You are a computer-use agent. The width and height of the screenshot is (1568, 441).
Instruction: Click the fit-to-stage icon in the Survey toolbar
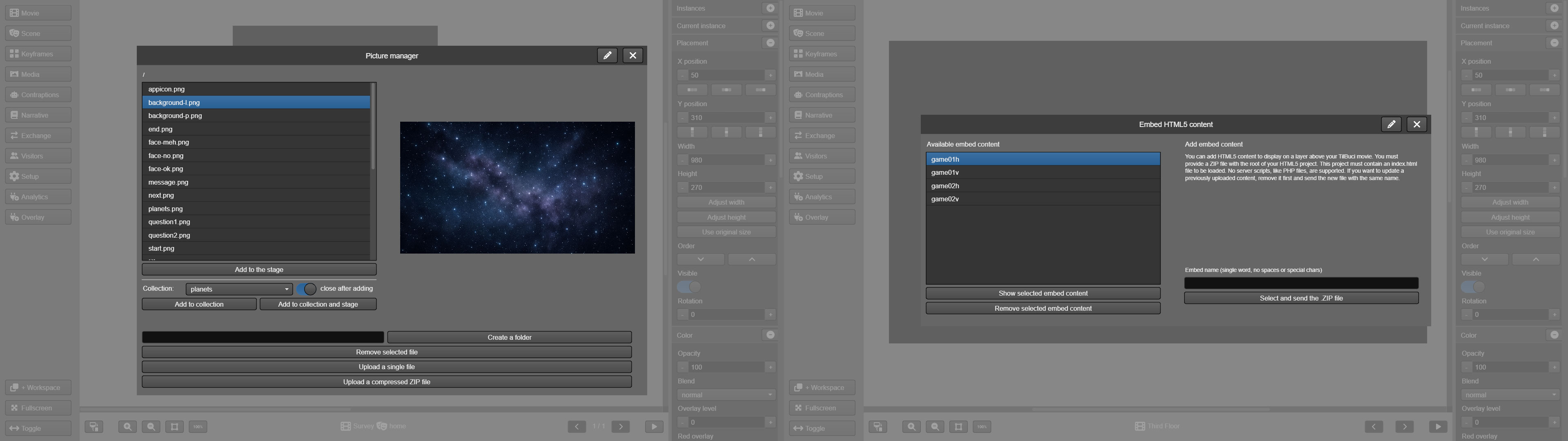click(175, 426)
